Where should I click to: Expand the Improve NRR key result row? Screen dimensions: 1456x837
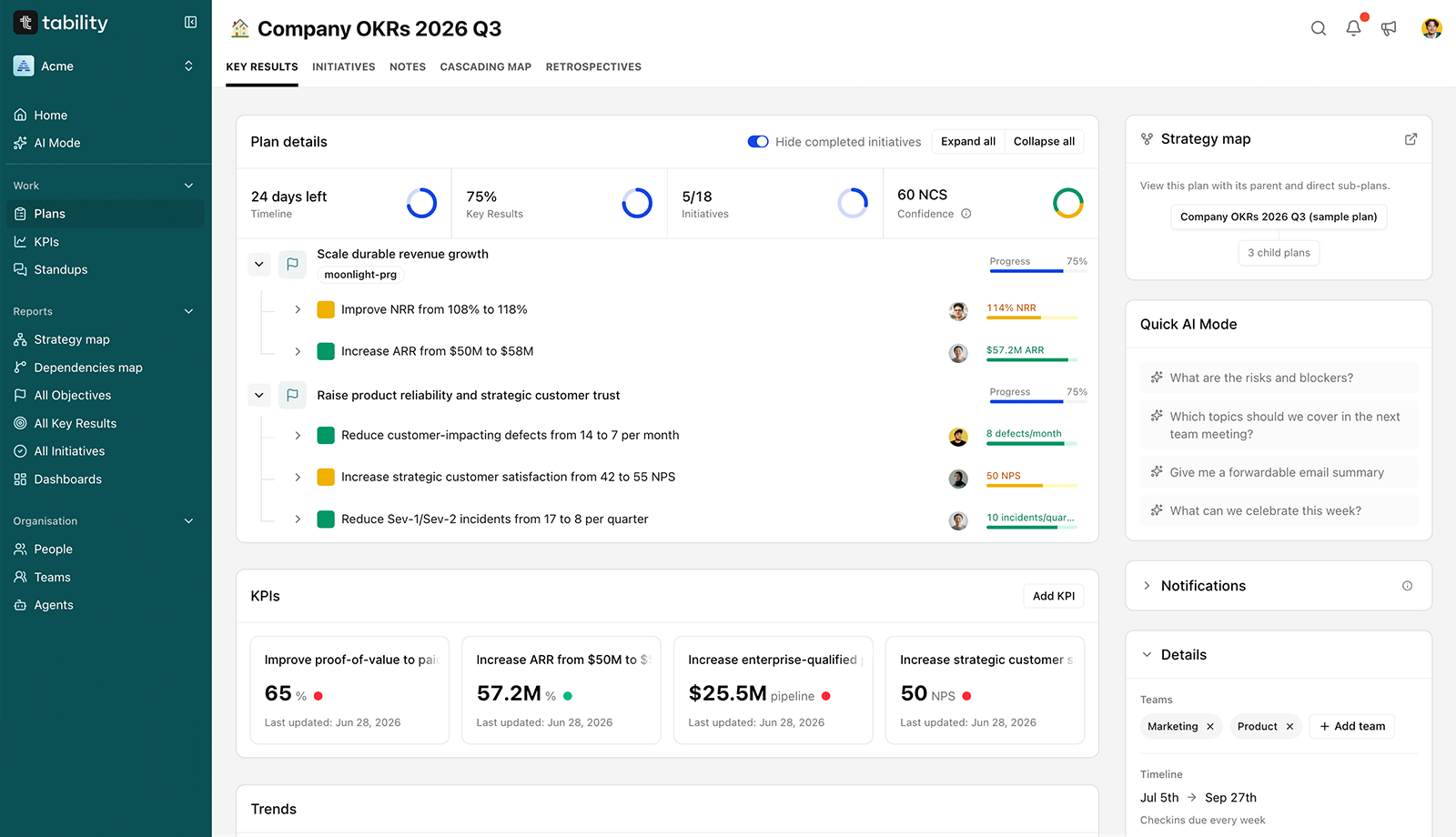(298, 310)
